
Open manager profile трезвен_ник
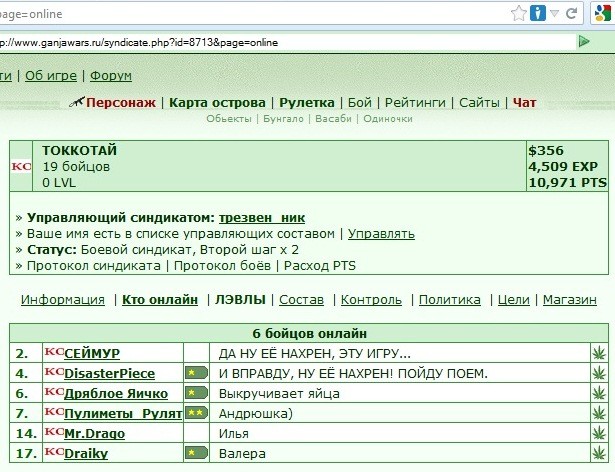point(262,218)
